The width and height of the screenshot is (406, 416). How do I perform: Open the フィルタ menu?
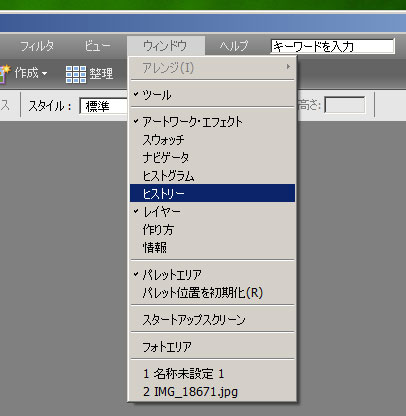click(x=37, y=46)
